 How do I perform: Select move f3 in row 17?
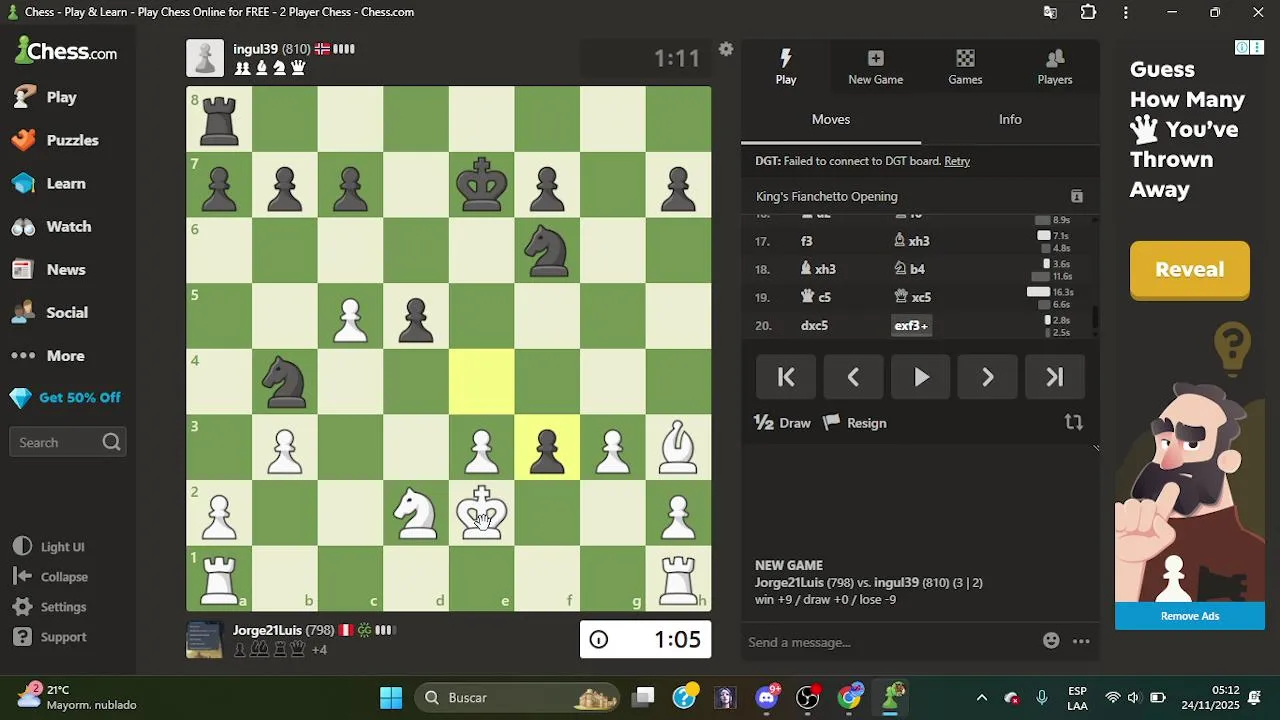pos(807,241)
